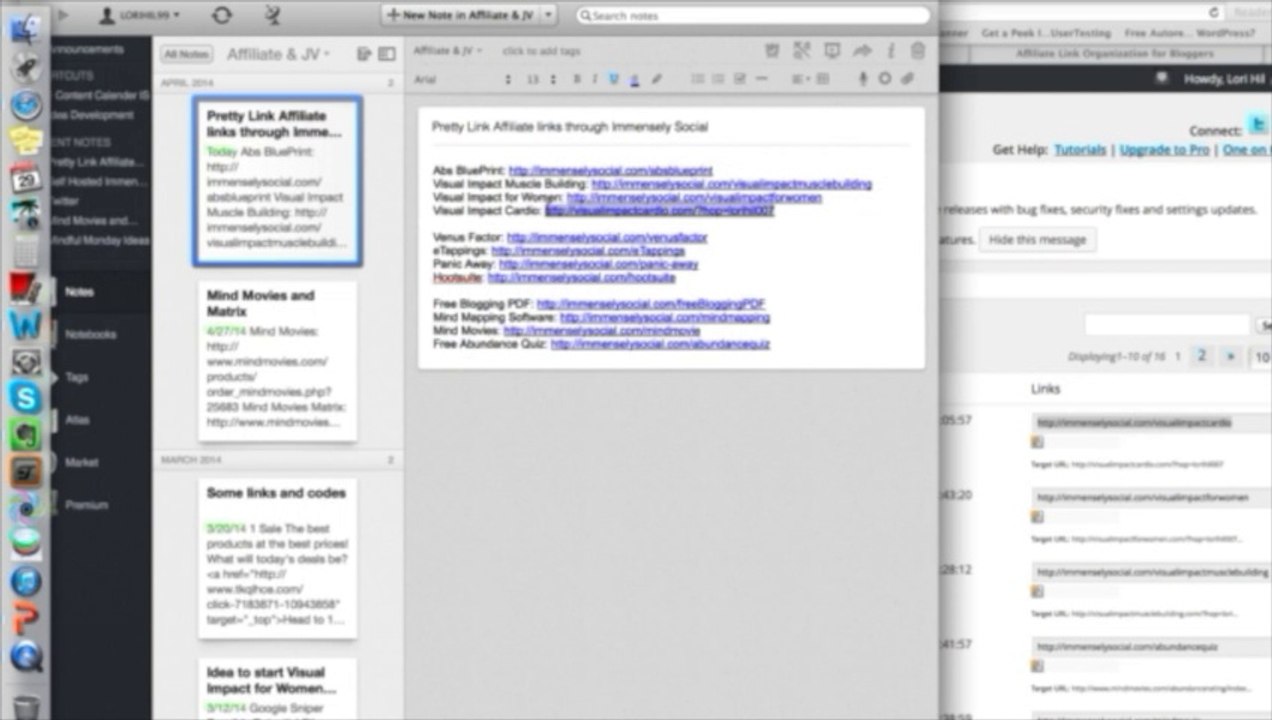
Task: Select Notes in the Evernote sidebar
Action: 79,292
